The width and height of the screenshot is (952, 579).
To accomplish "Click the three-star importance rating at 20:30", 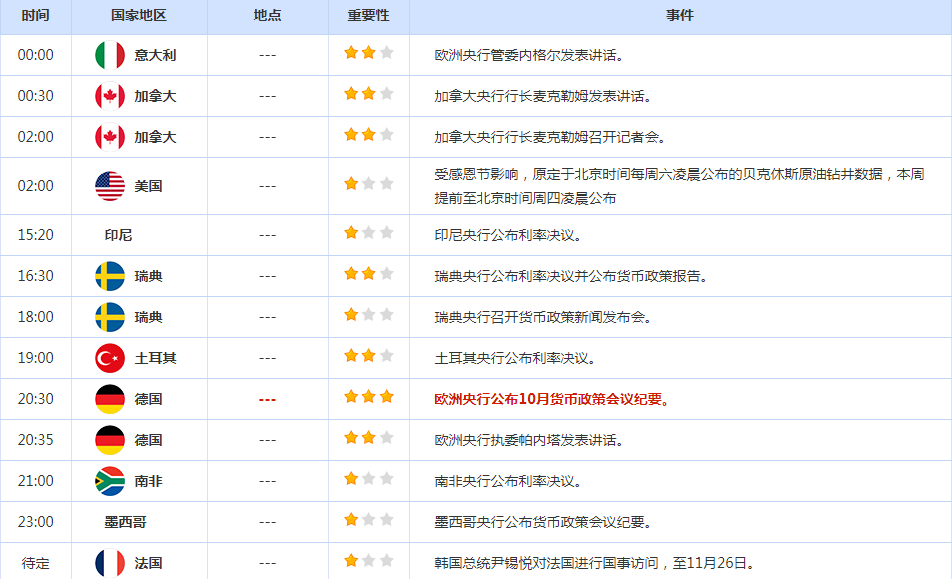I will coord(368,397).
